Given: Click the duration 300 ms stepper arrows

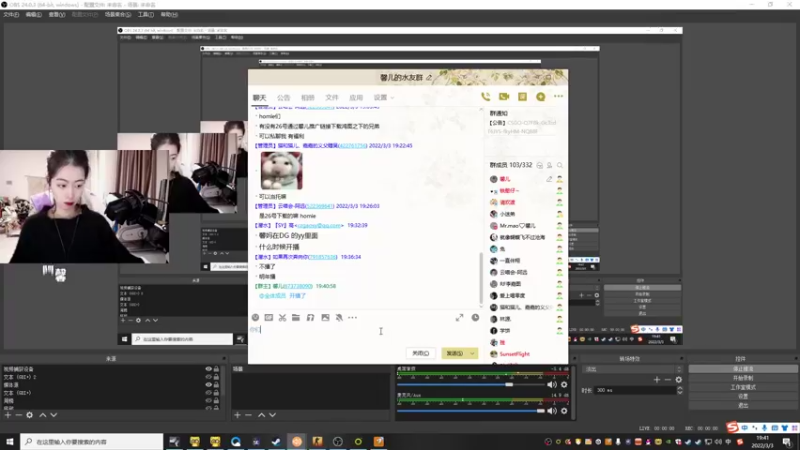Looking at the screenshot, I should tap(680, 390).
